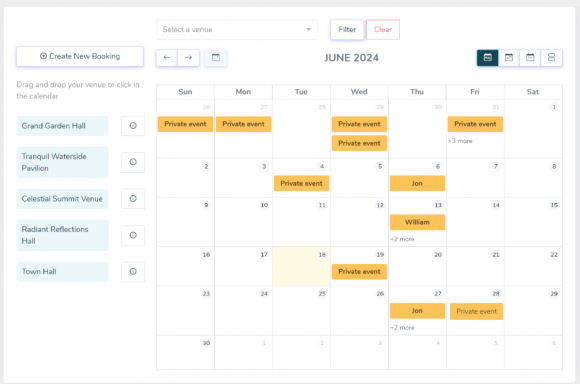This screenshot has width=580, height=384.
Task: Click the info icon for Celestial Summit Venue
Action: pos(133,199)
